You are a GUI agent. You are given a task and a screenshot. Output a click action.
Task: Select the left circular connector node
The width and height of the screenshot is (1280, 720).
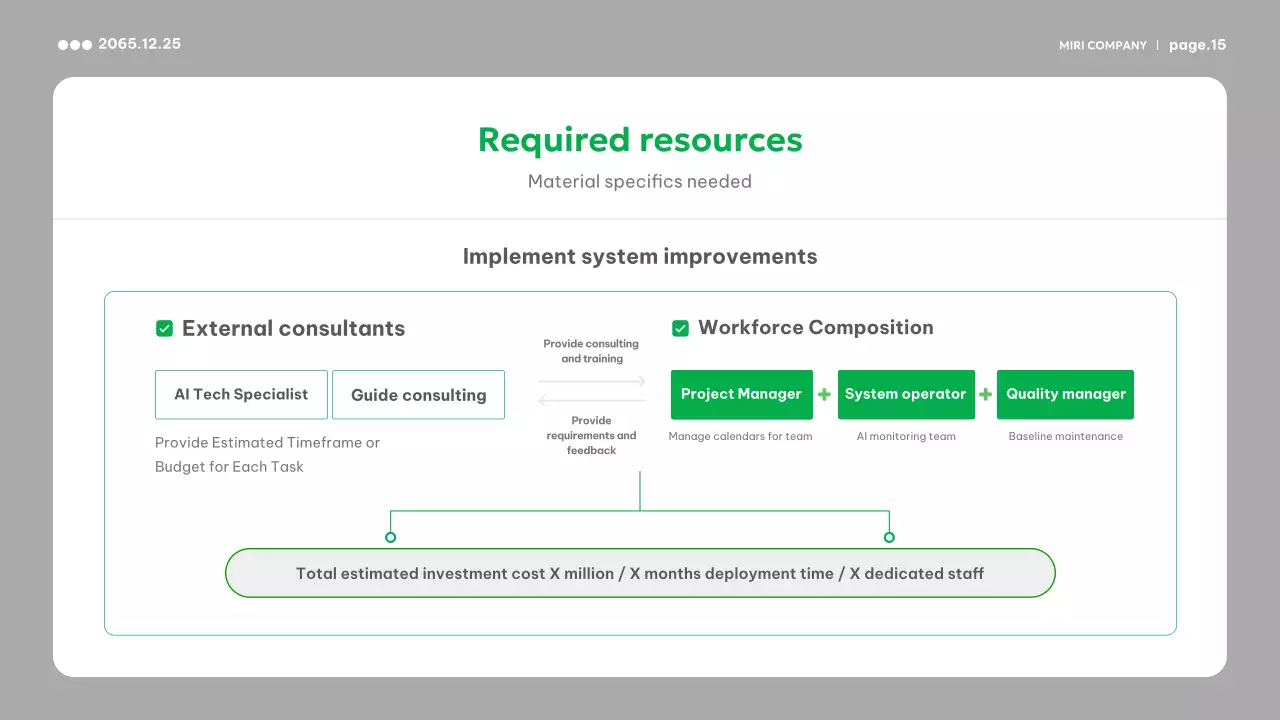pyautogui.click(x=390, y=537)
